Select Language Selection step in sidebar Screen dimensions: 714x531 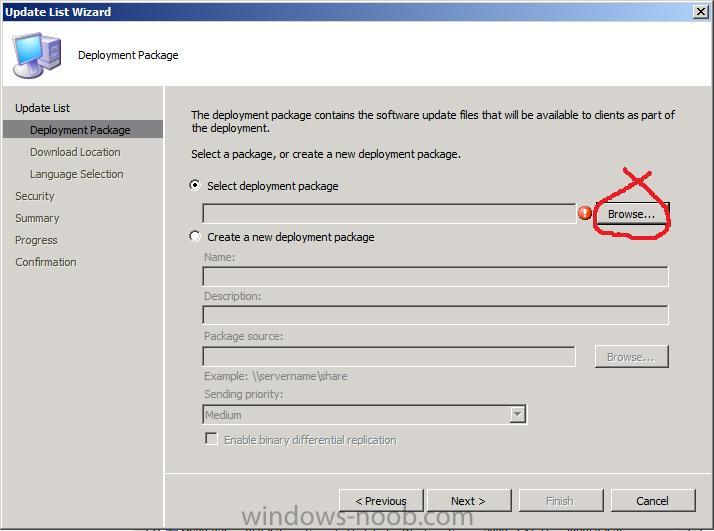pos(76,174)
